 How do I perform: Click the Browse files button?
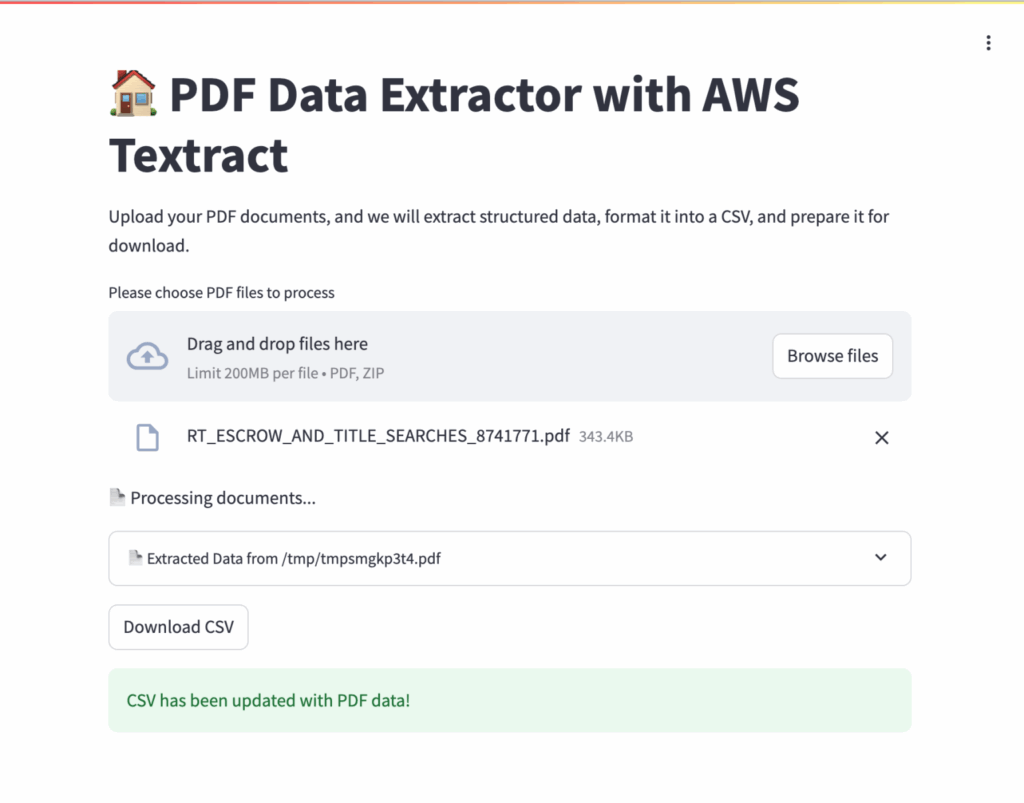point(832,356)
